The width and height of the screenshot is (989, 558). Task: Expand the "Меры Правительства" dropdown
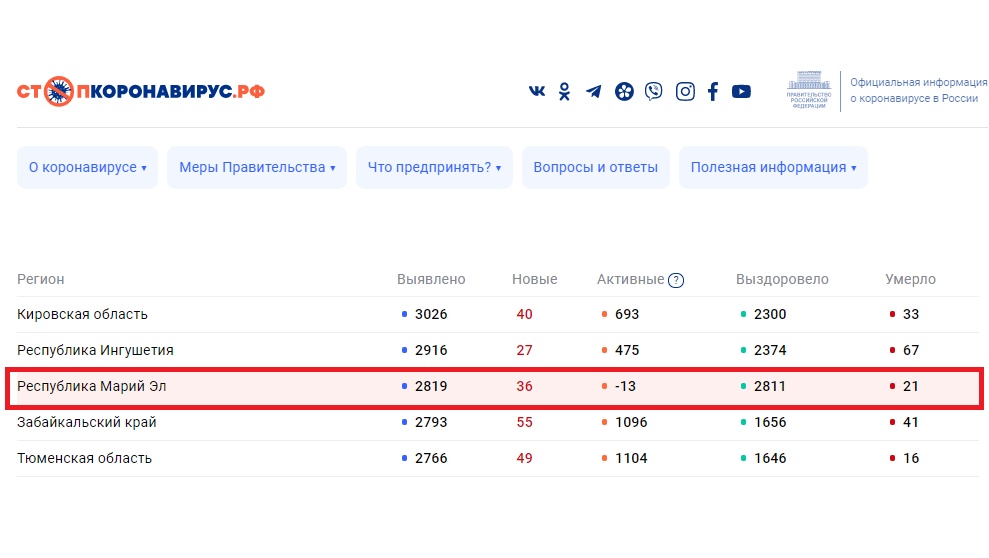tap(257, 168)
